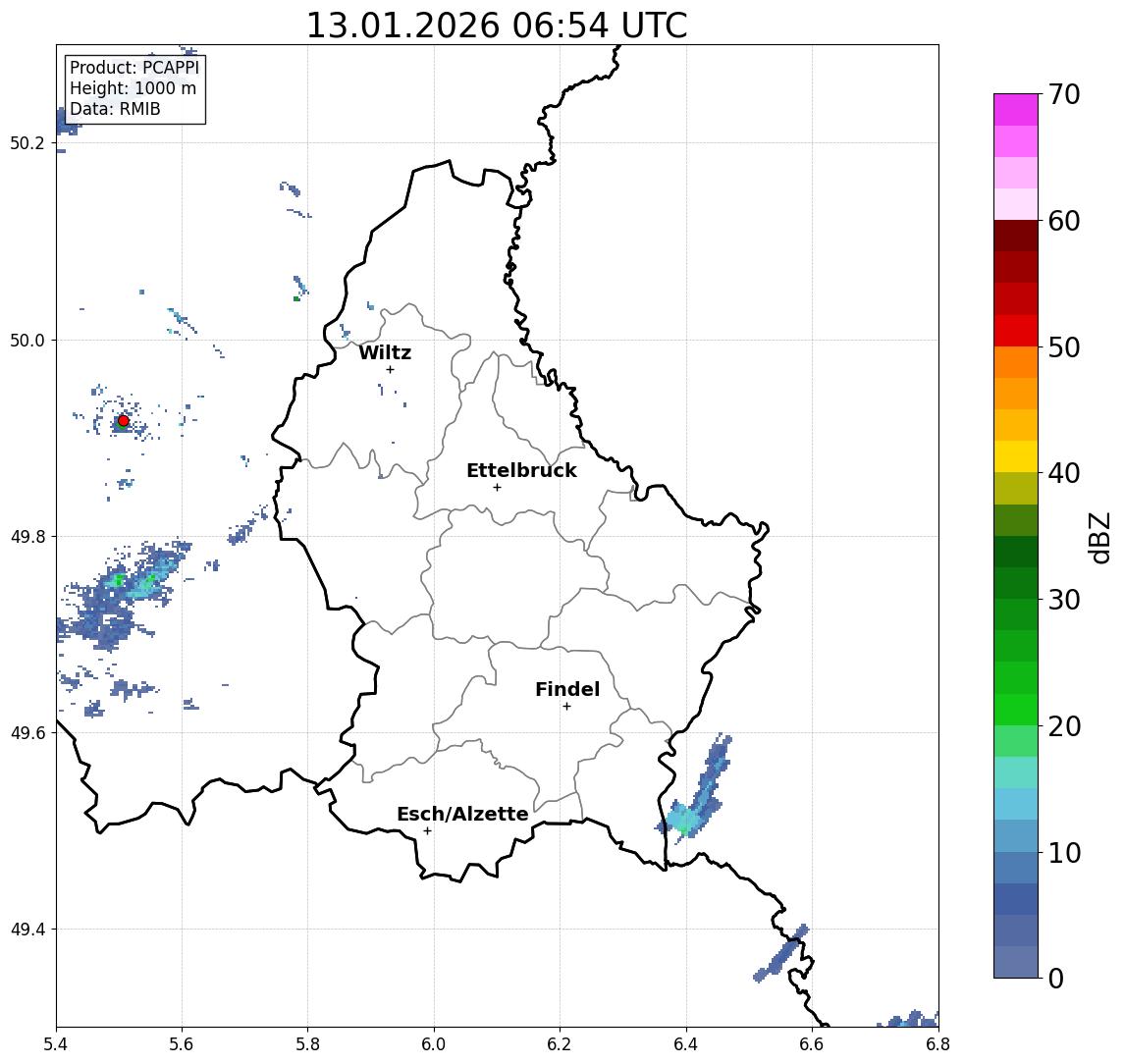Viewport: 1124px width, 1064px height.
Task: Click the Ettelbruck station label
Action: coord(521,470)
